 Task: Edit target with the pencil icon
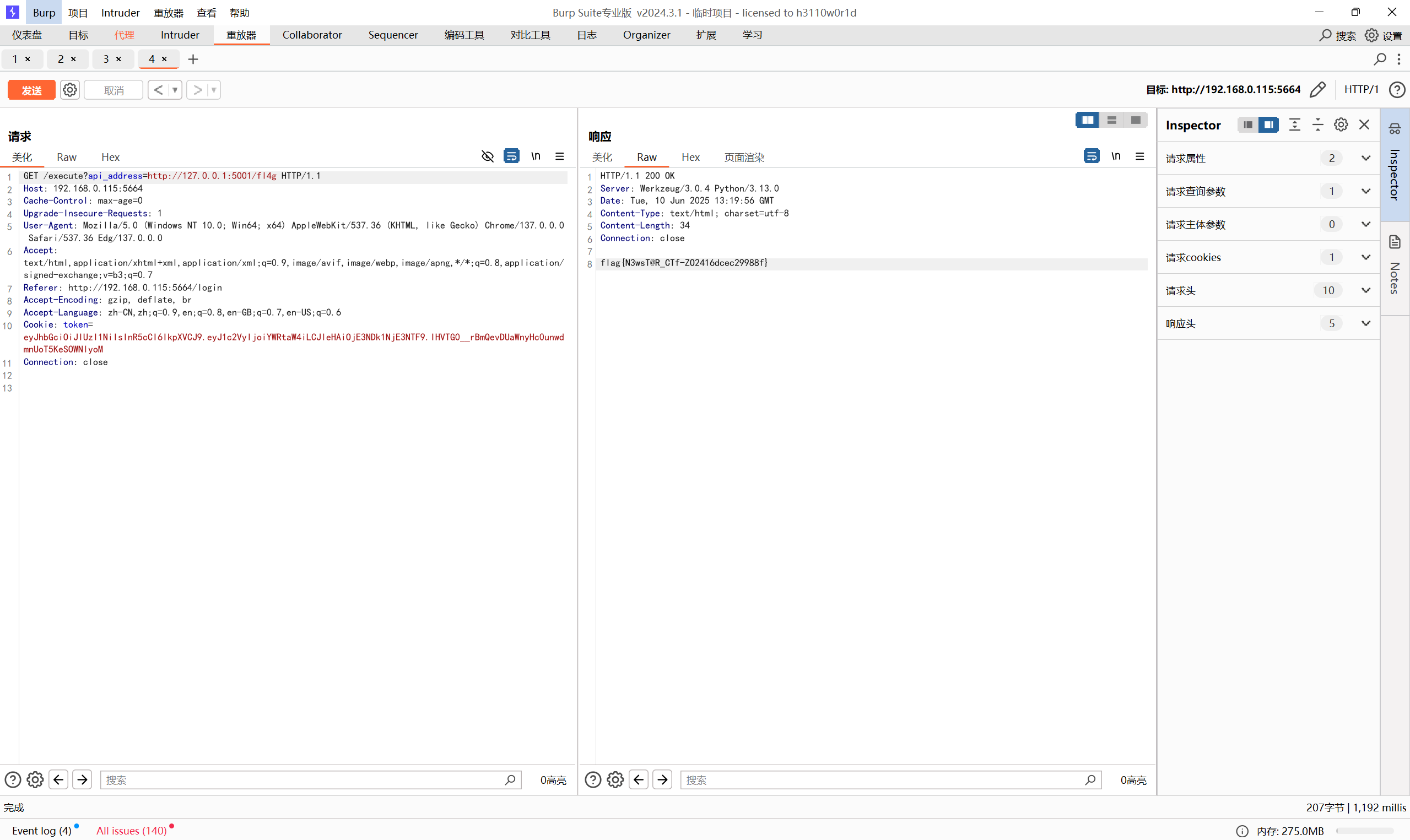point(1318,89)
